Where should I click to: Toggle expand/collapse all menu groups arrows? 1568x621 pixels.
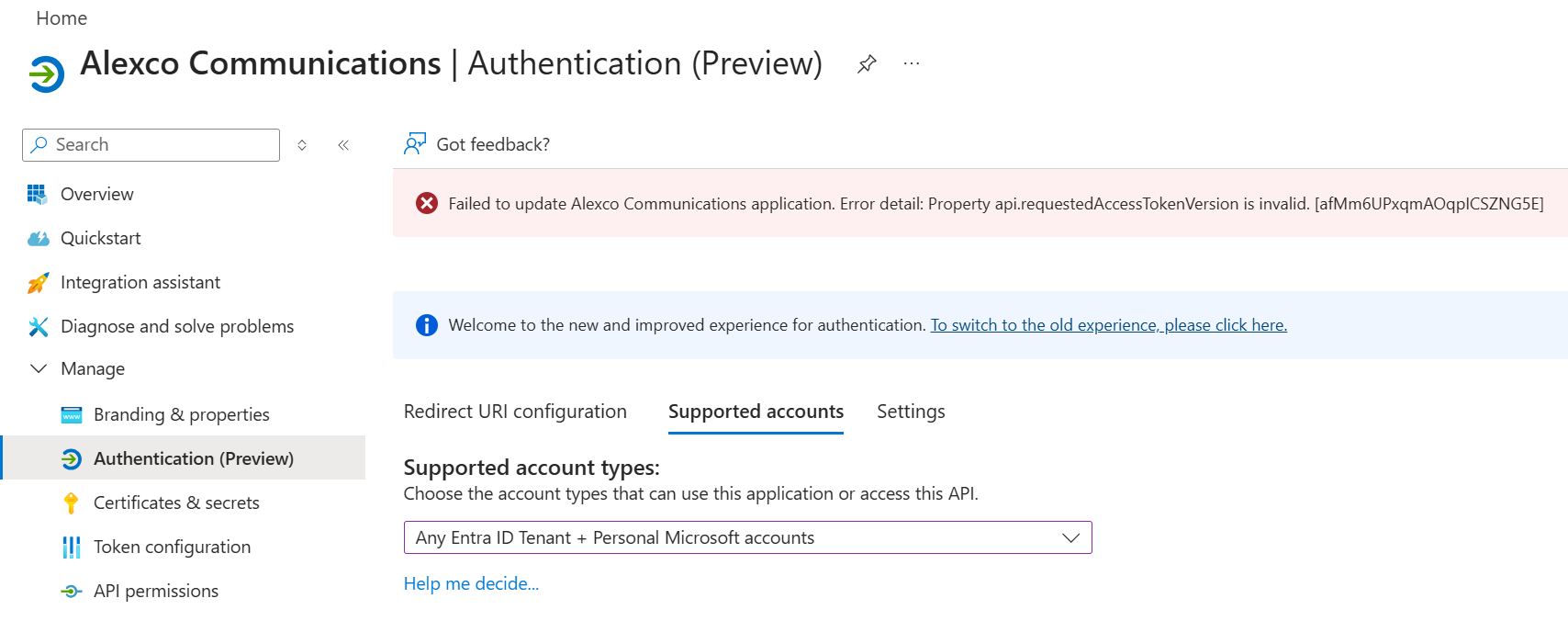point(302,145)
